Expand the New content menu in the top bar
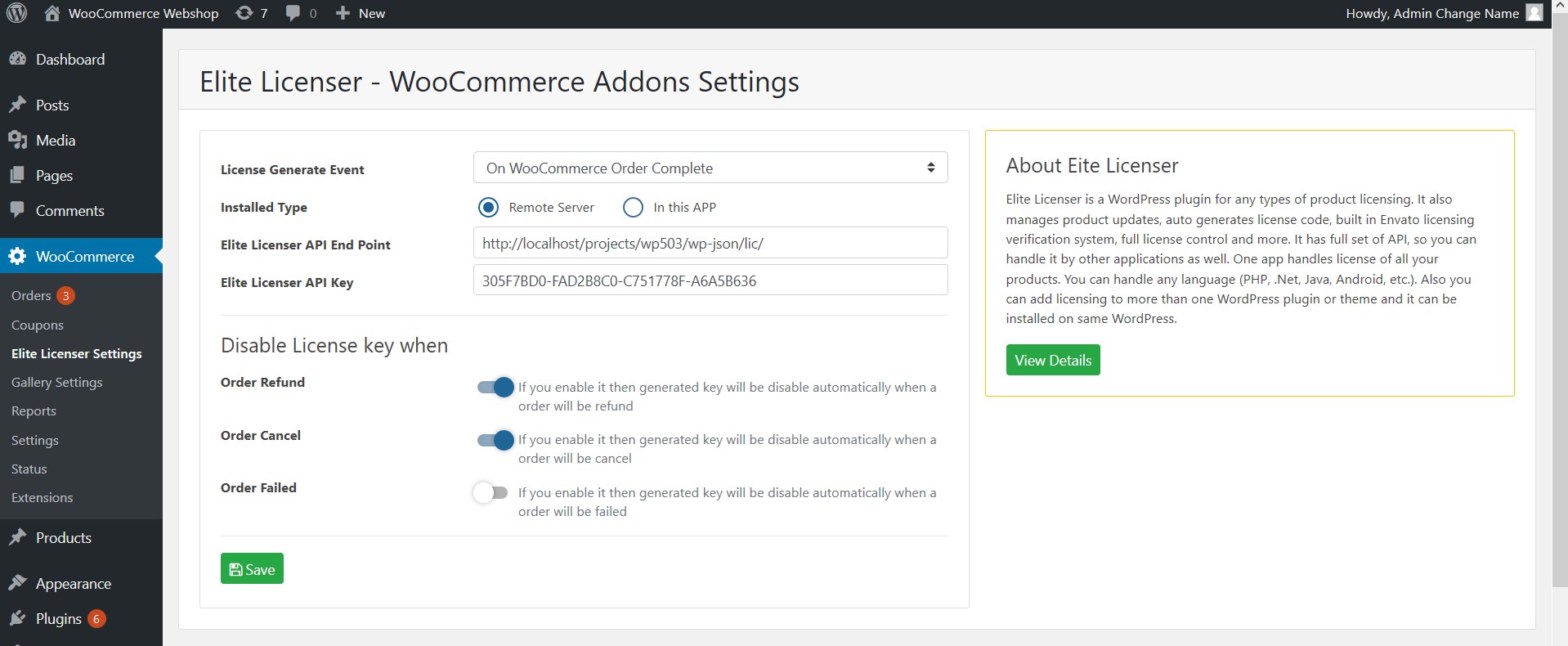 coord(361,13)
